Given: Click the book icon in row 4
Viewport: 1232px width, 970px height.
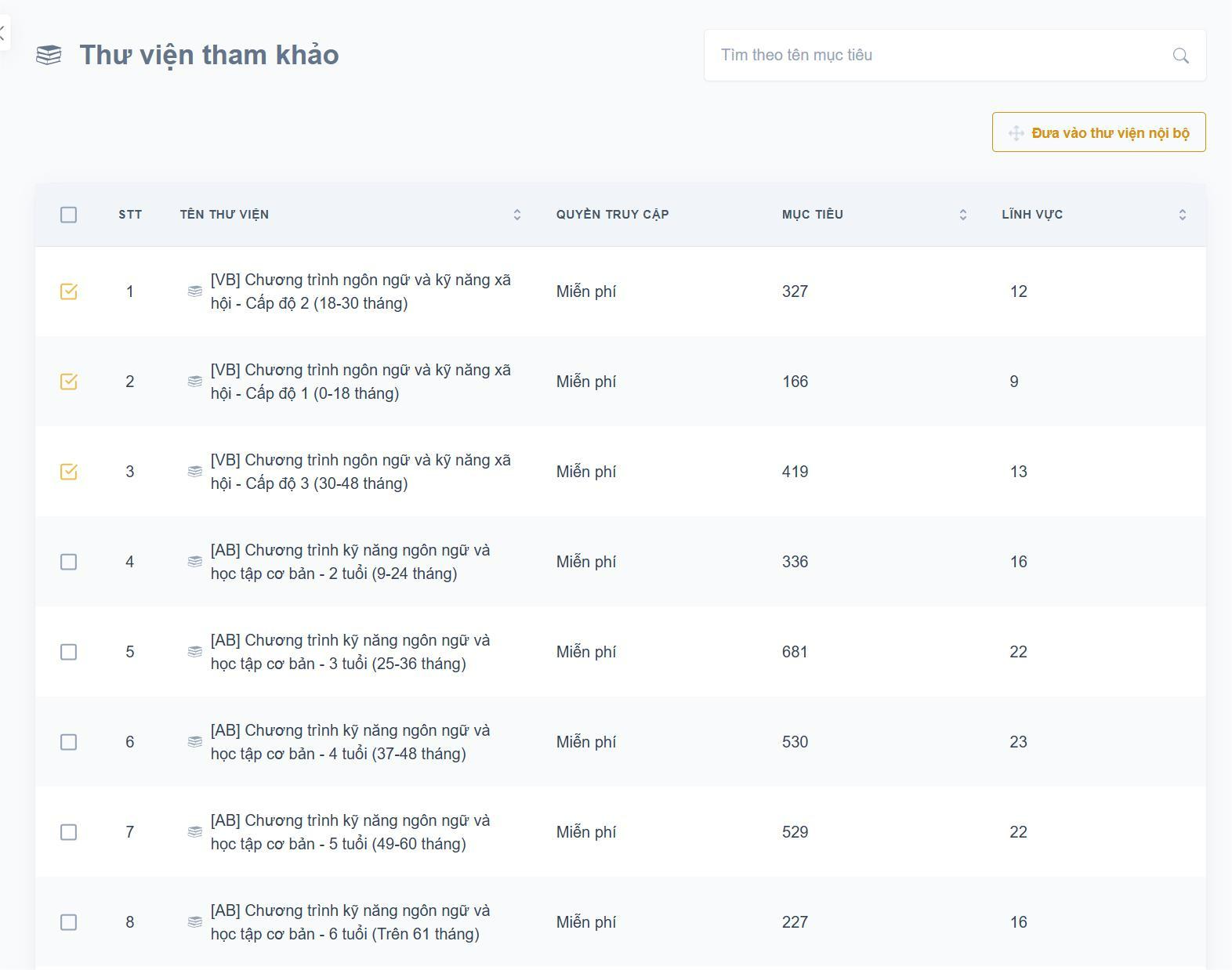Looking at the screenshot, I should point(195,562).
